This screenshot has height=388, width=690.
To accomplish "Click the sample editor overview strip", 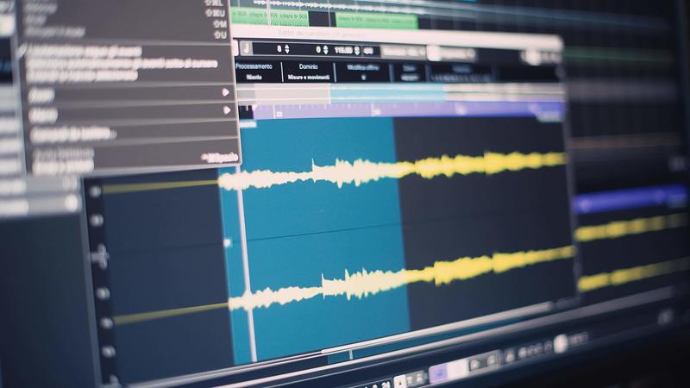I will coord(400,93).
